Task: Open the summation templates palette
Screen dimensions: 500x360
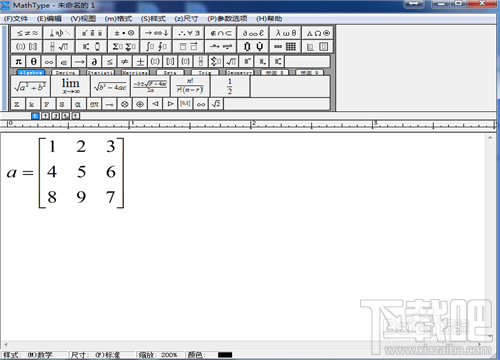Action: tap(124, 47)
